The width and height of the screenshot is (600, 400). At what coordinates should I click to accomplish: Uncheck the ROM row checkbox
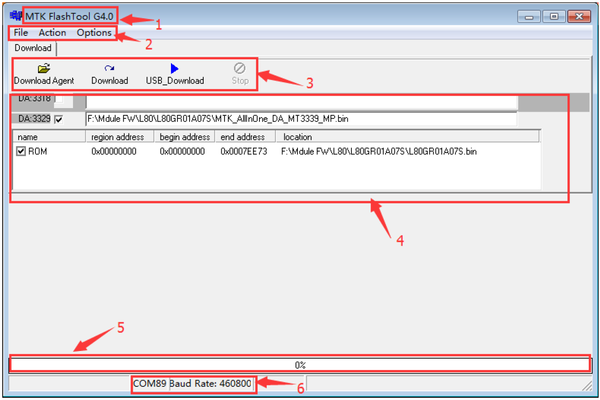[21, 151]
